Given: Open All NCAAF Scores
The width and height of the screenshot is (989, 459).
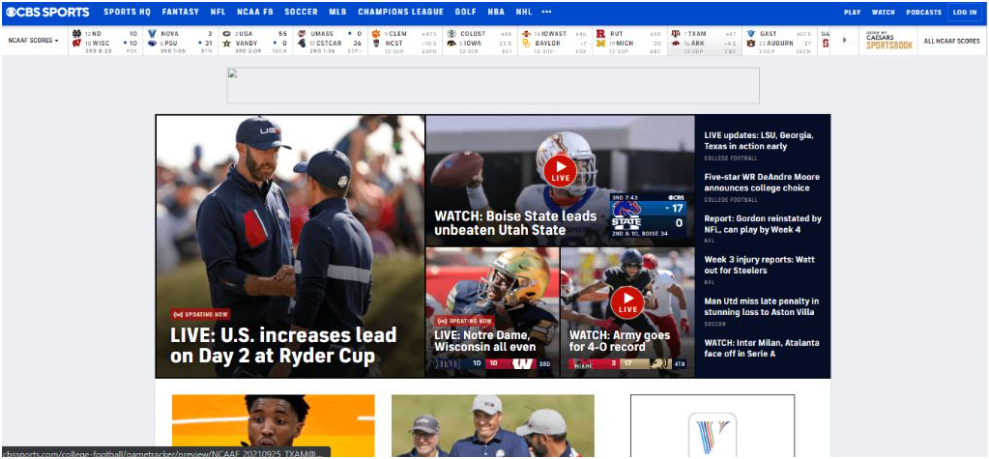Looking at the screenshot, I should tap(952, 40).
